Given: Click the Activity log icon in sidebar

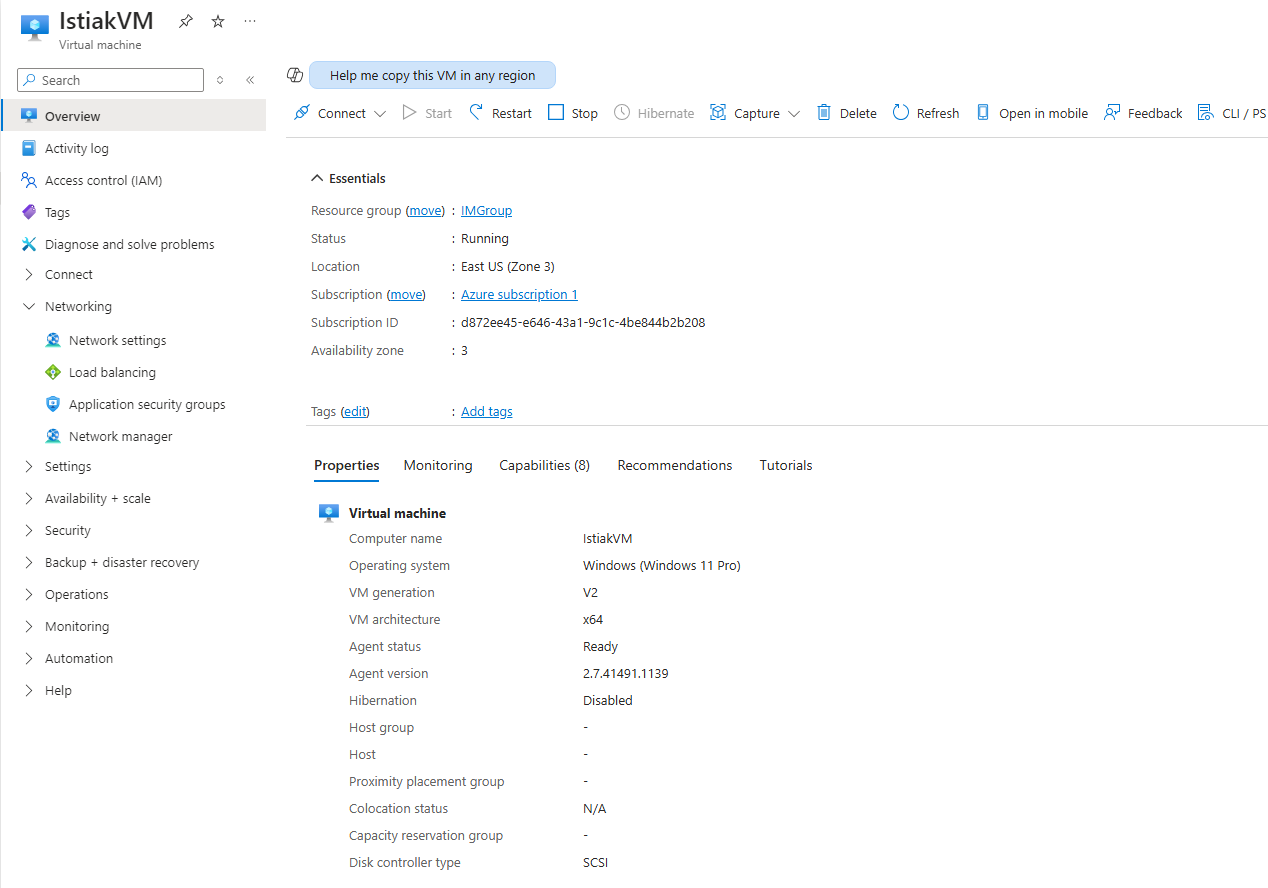Looking at the screenshot, I should tap(29, 148).
